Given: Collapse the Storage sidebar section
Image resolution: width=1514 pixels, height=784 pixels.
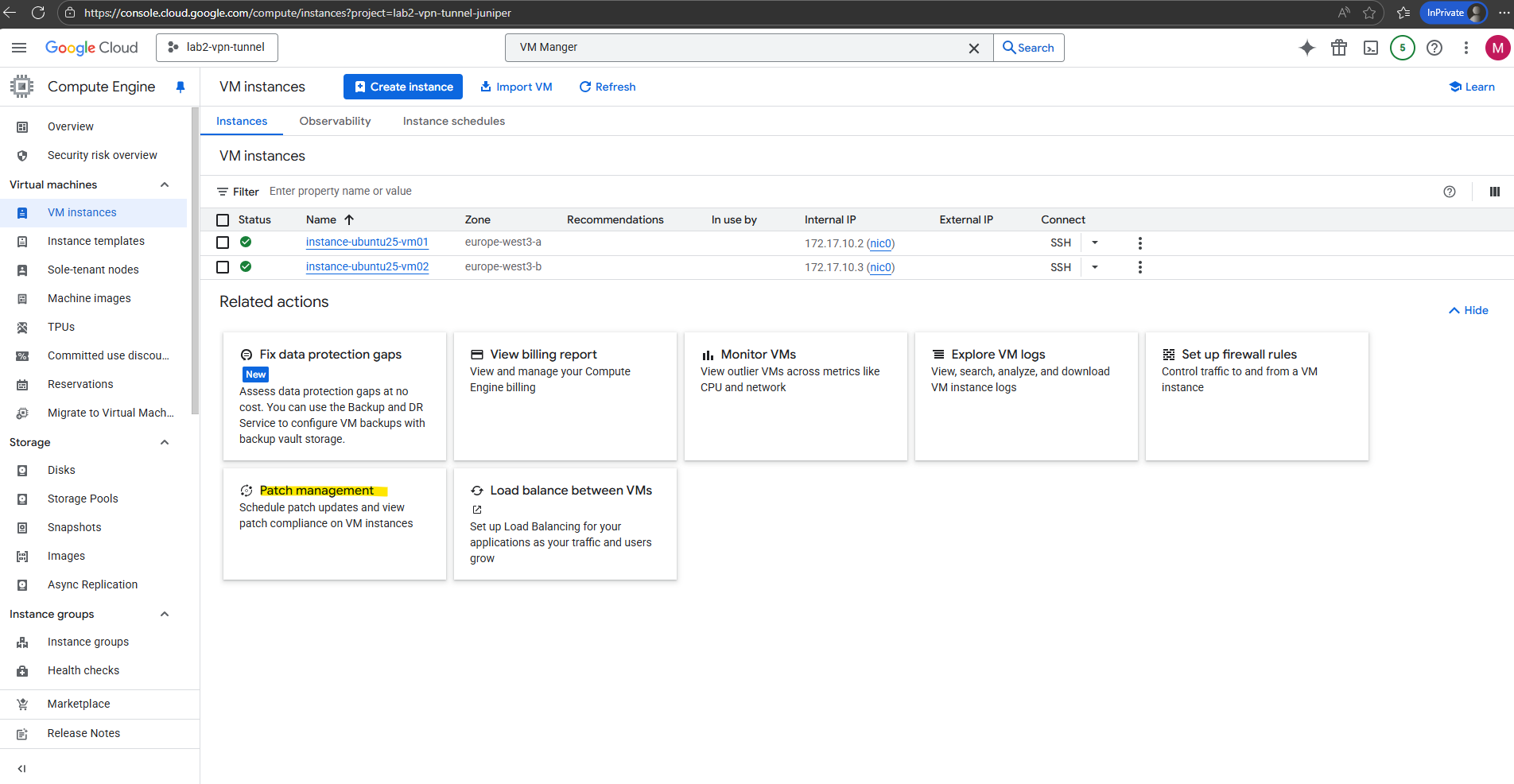Looking at the screenshot, I should 165,442.
